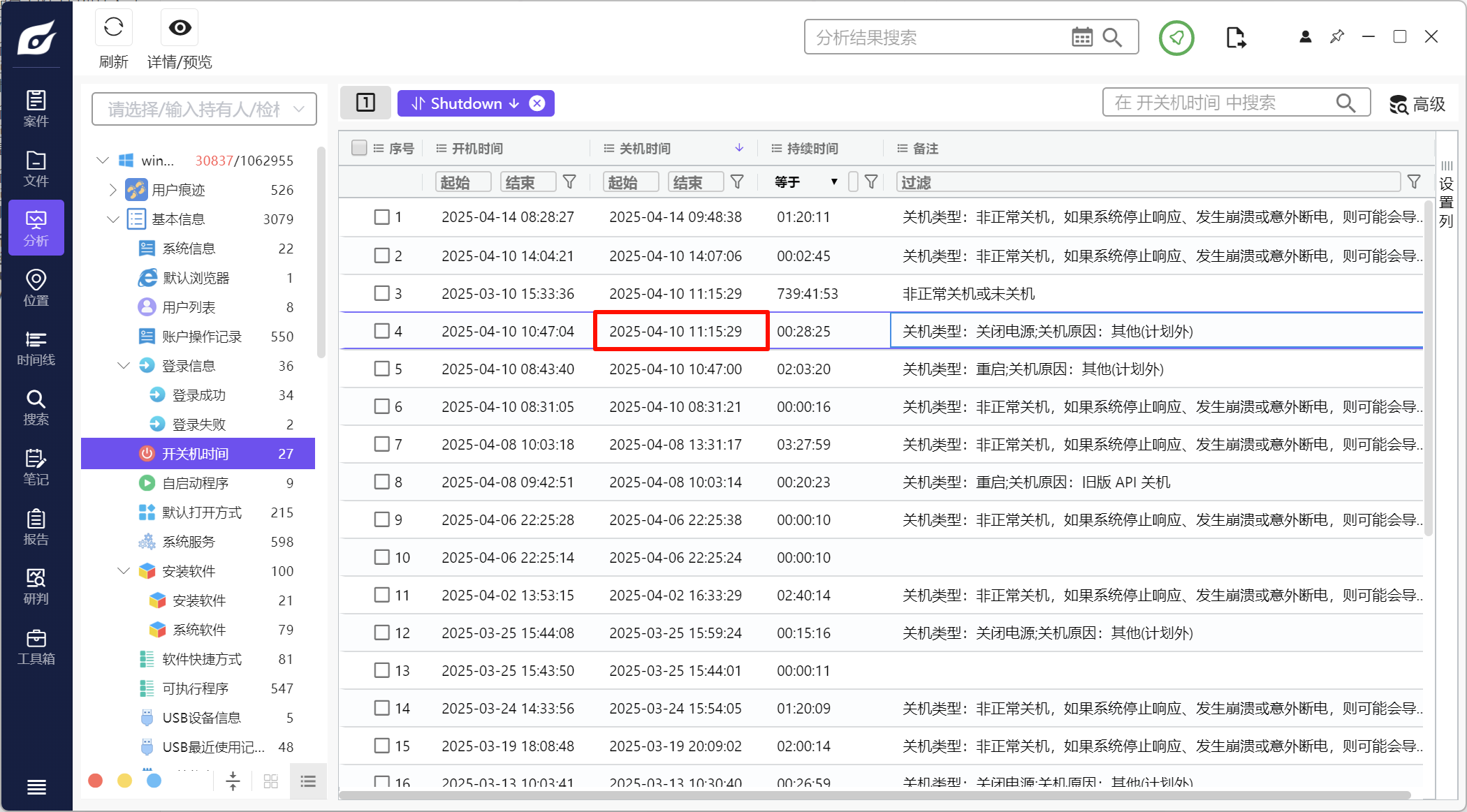Open 案件 in the sidebar
The height and width of the screenshot is (812, 1467).
[36, 108]
